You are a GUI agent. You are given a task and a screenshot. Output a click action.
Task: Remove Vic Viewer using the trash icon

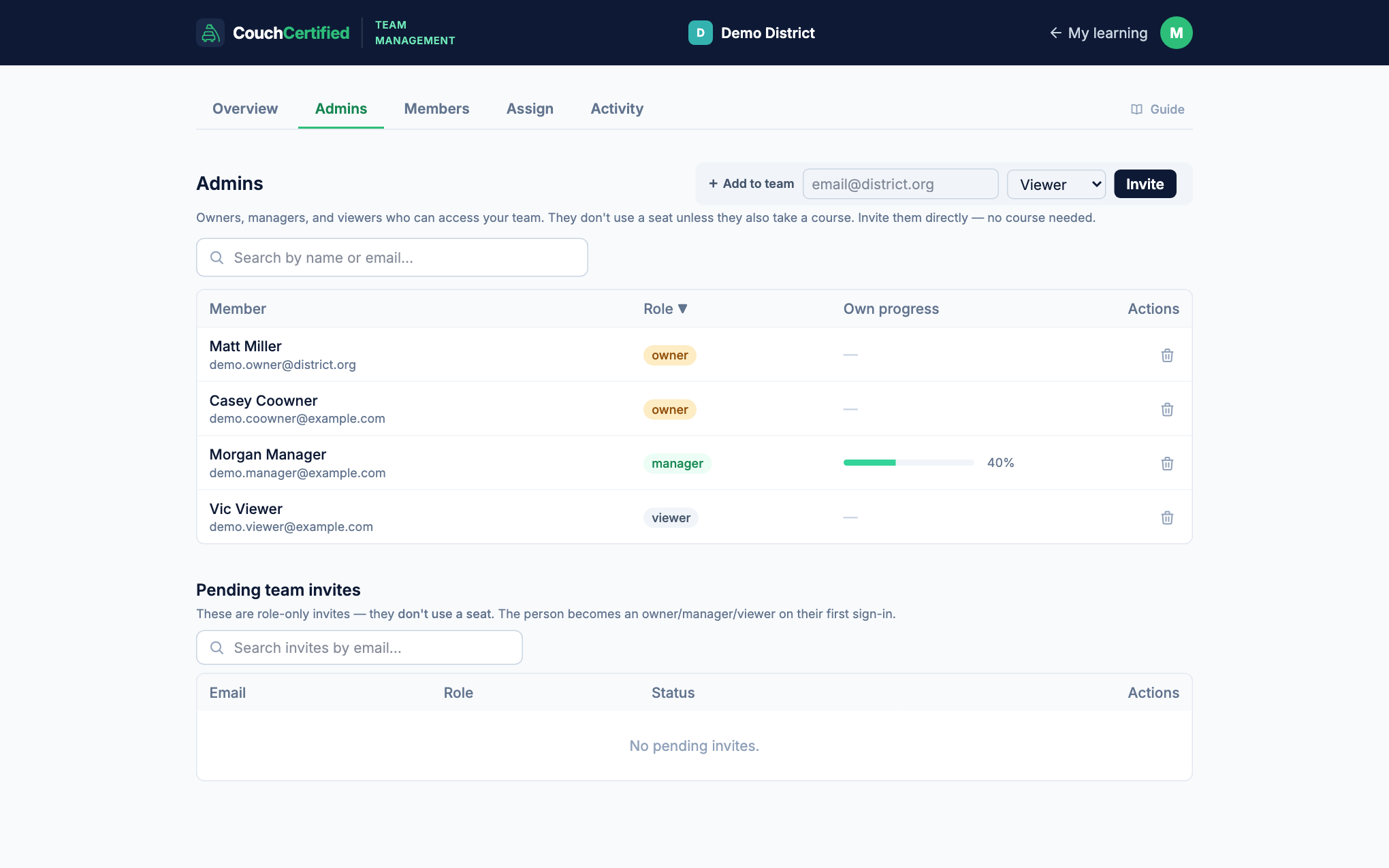coord(1167,517)
